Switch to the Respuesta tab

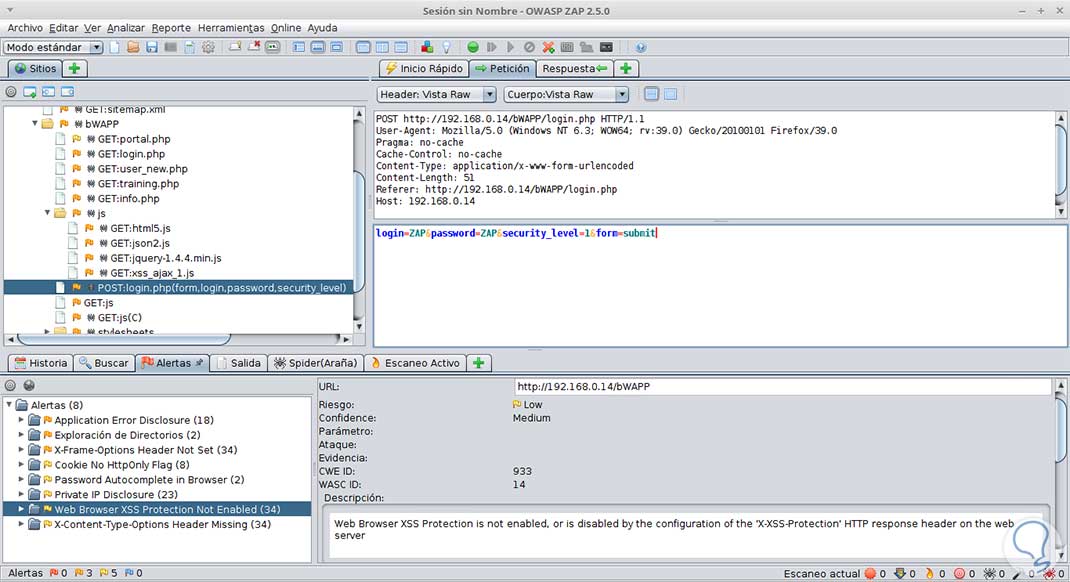[x=575, y=68]
